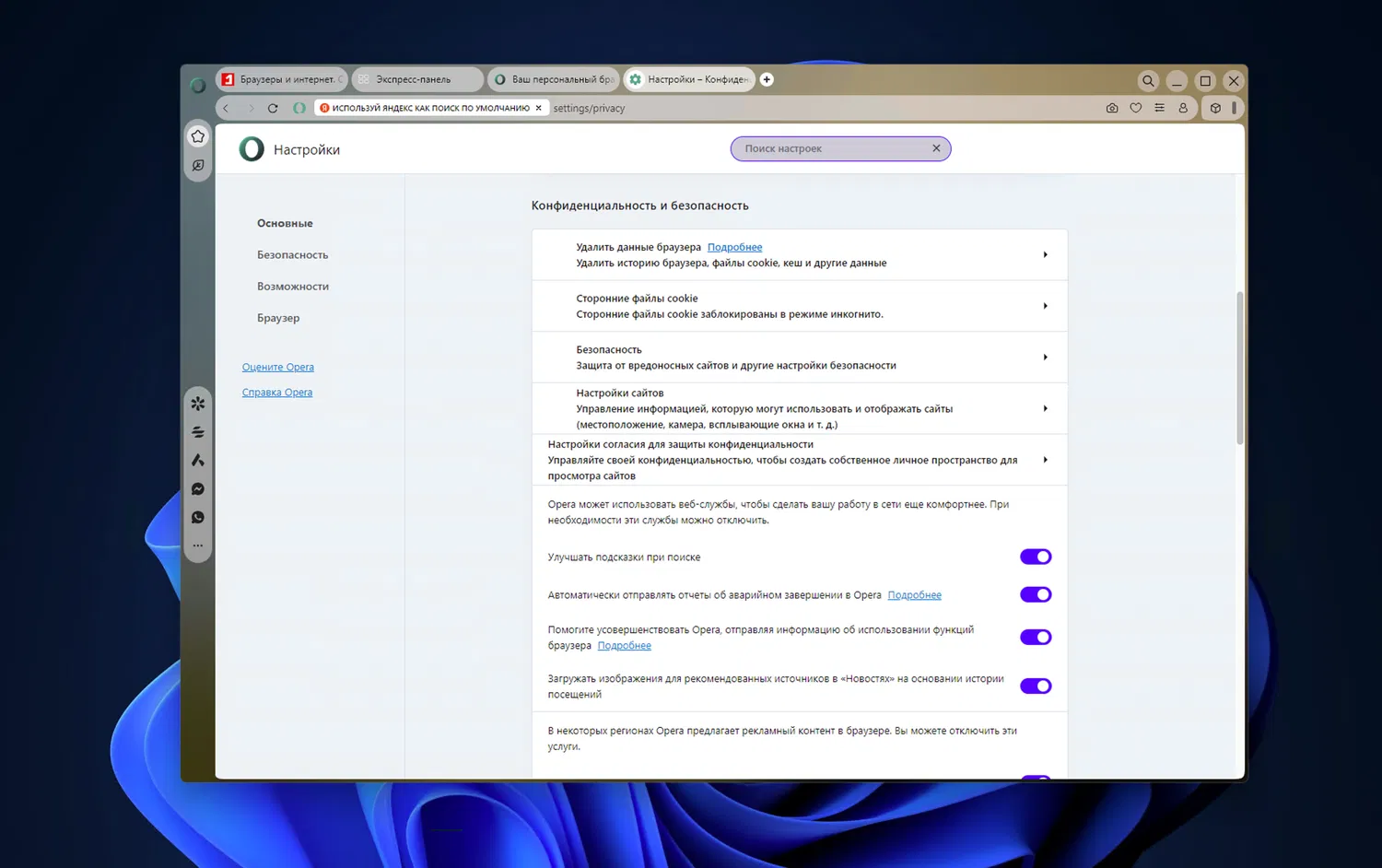This screenshot has height=868, width=1382.
Task: Click the address bar settings/privacy text
Action: (x=589, y=109)
